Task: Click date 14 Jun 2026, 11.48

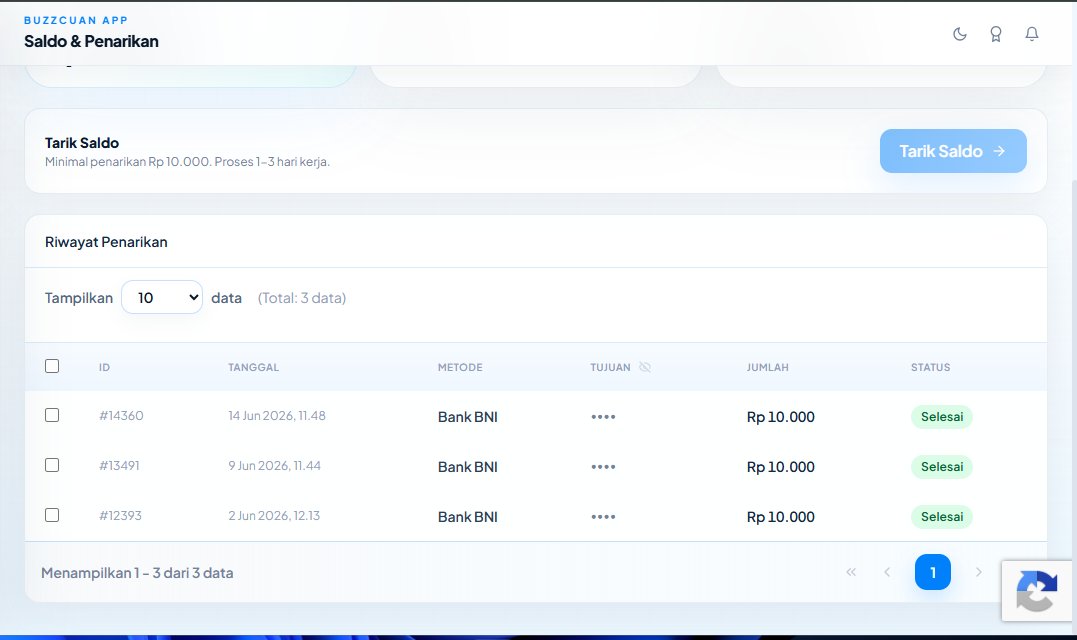Action: (277, 415)
